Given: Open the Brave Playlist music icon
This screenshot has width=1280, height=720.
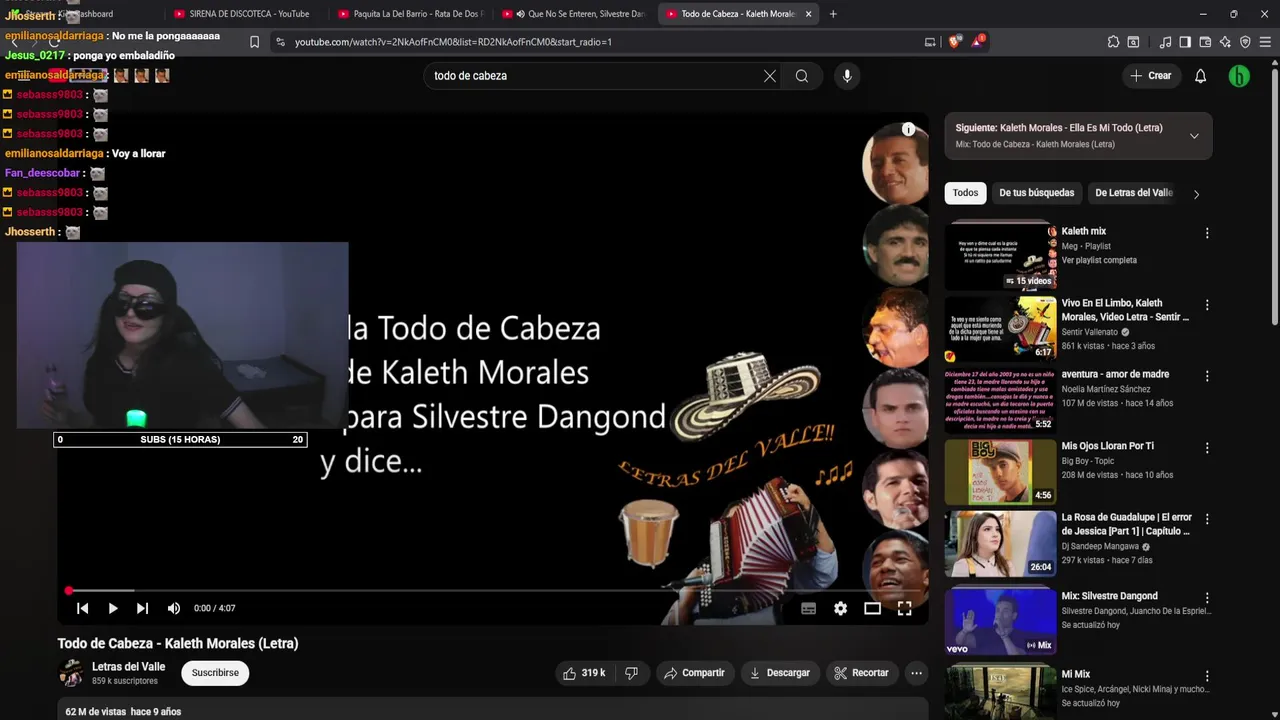Looking at the screenshot, I should [1165, 42].
